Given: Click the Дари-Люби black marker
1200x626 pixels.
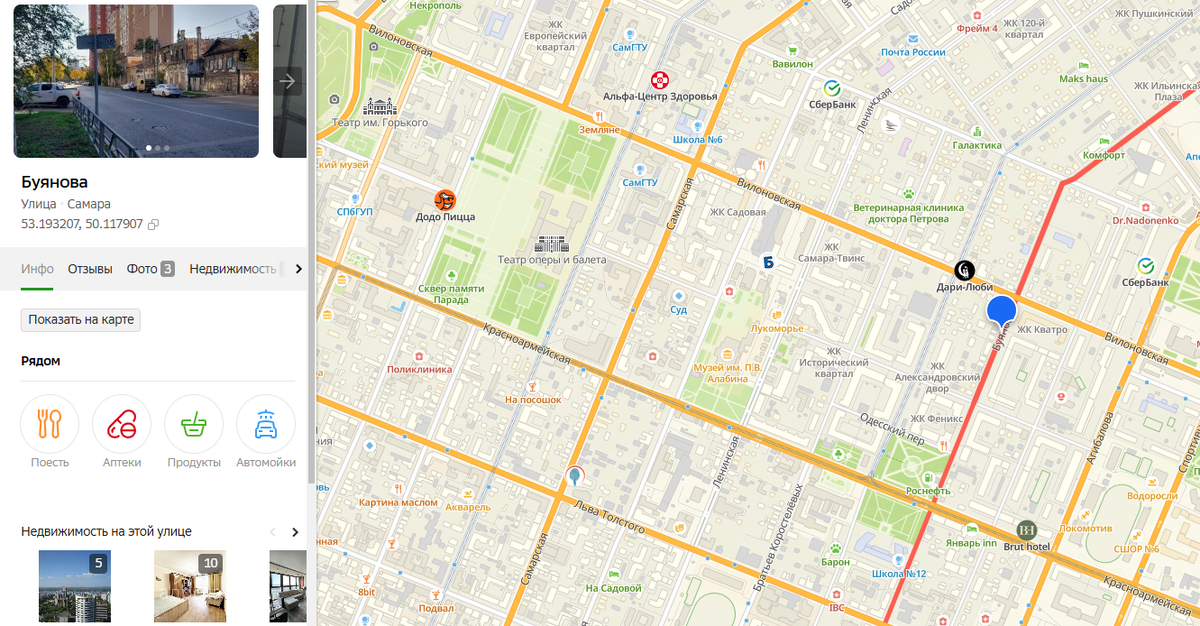Looking at the screenshot, I should (x=965, y=269).
